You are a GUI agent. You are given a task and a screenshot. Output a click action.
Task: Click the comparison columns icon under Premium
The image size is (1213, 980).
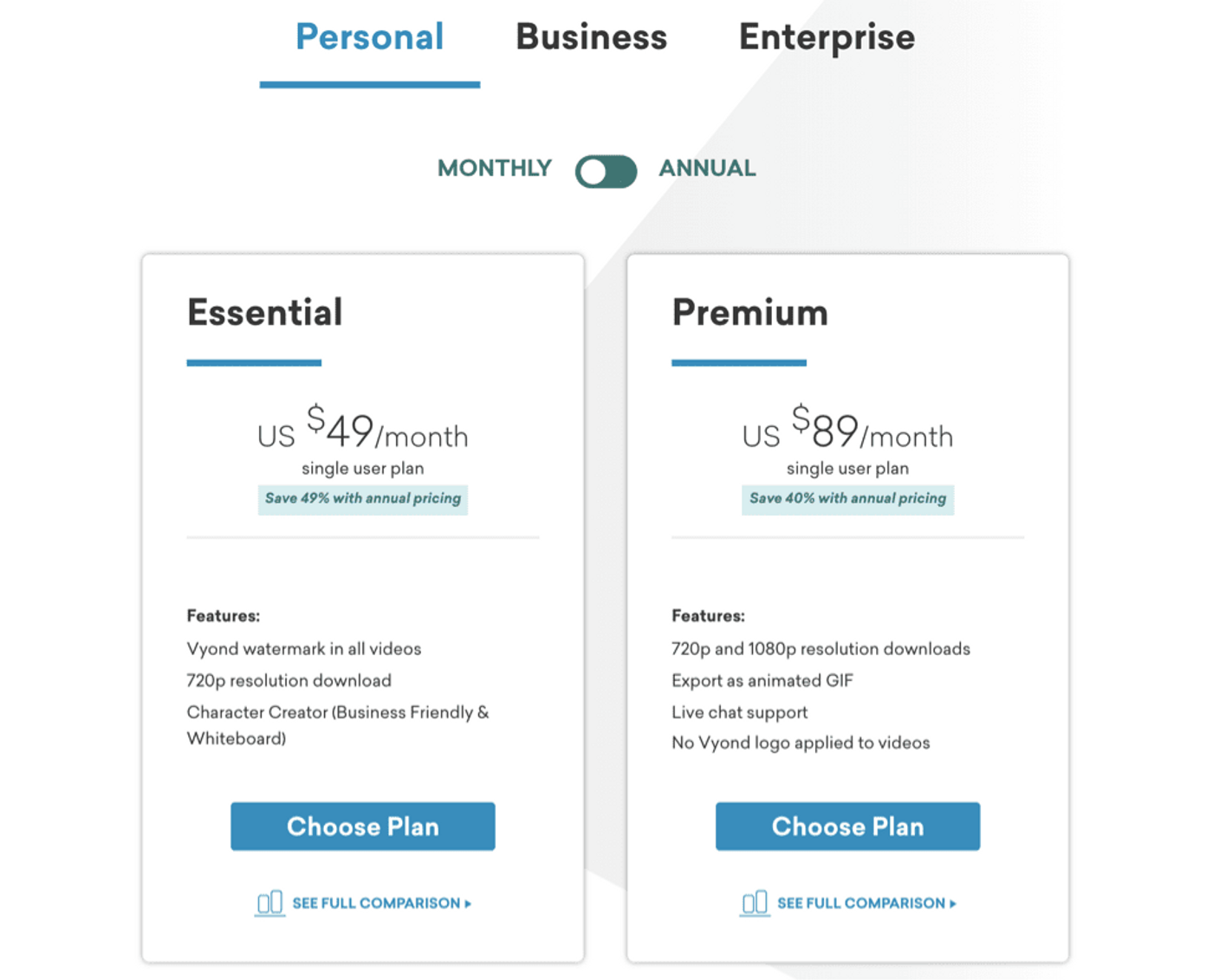[x=755, y=903]
